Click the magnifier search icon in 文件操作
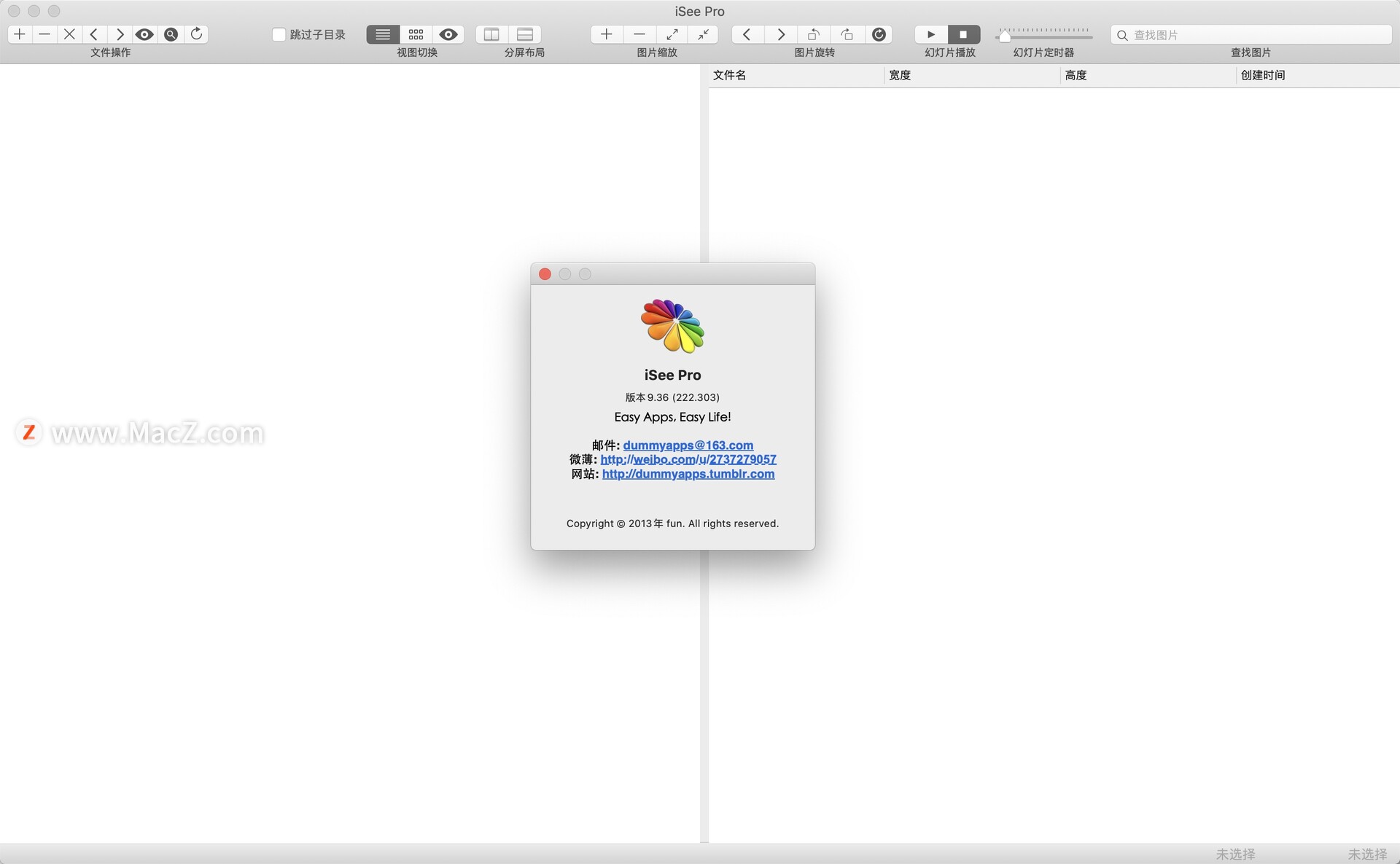This screenshot has height=864, width=1400. point(171,34)
